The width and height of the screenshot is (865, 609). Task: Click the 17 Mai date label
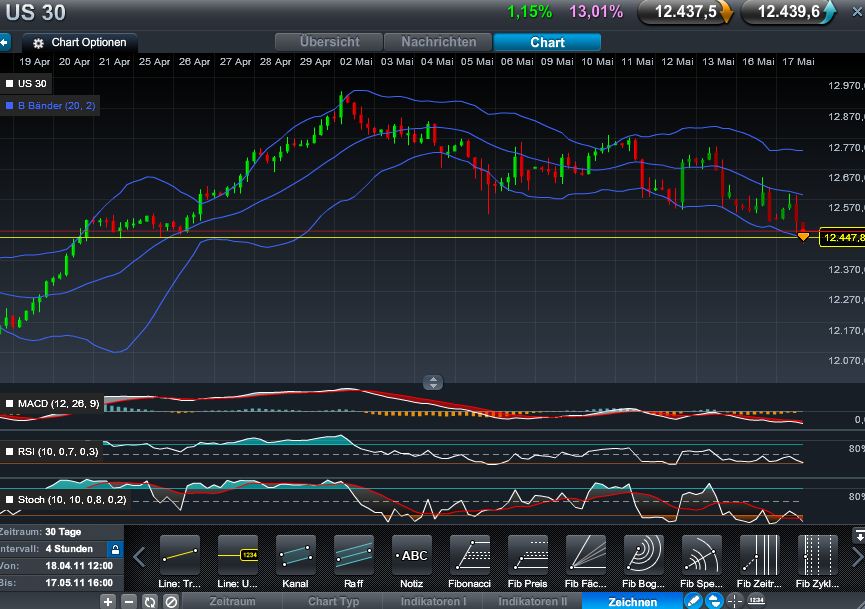[798, 62]
